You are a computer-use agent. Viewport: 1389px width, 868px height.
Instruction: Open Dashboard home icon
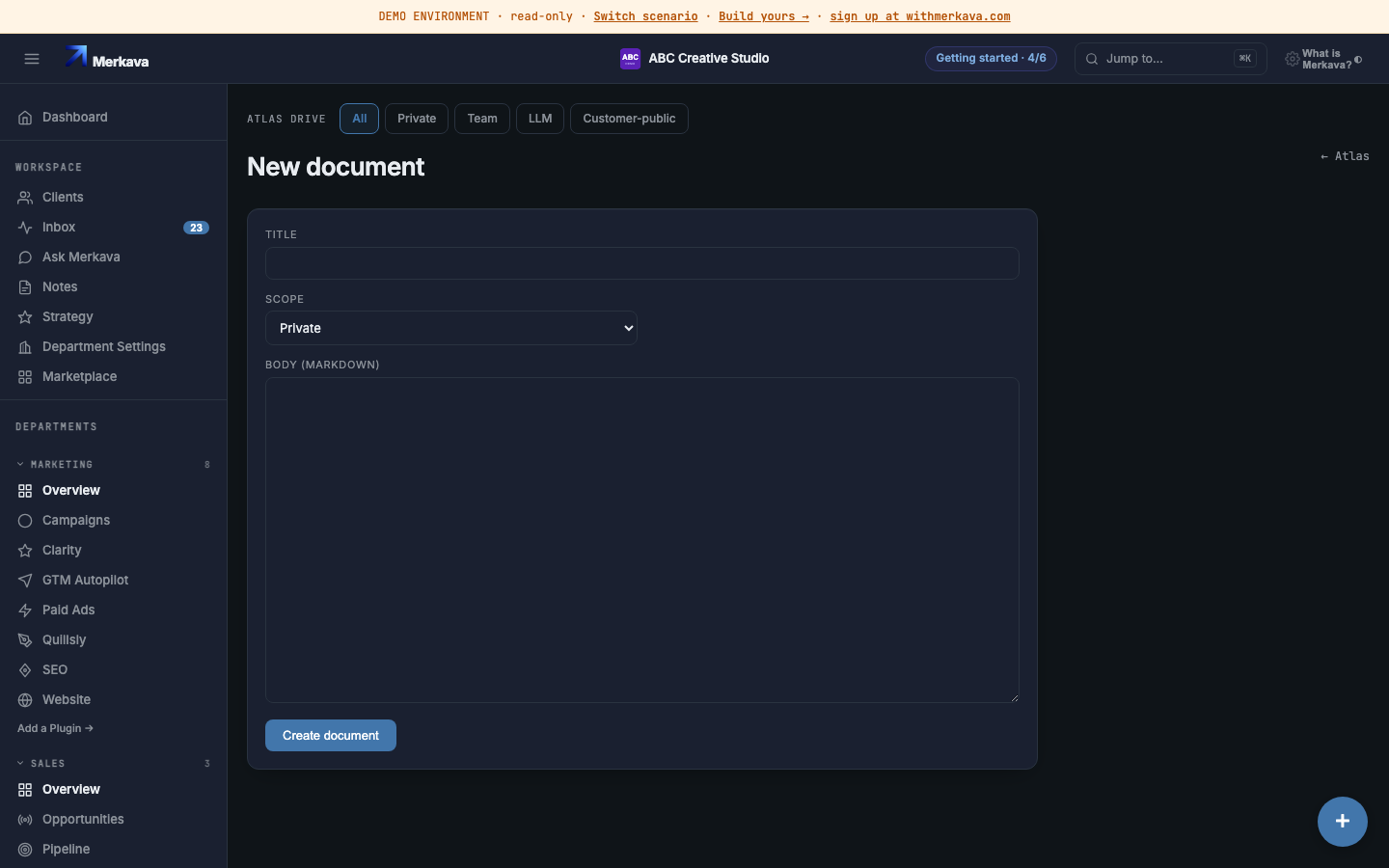[x=25, y=118]
